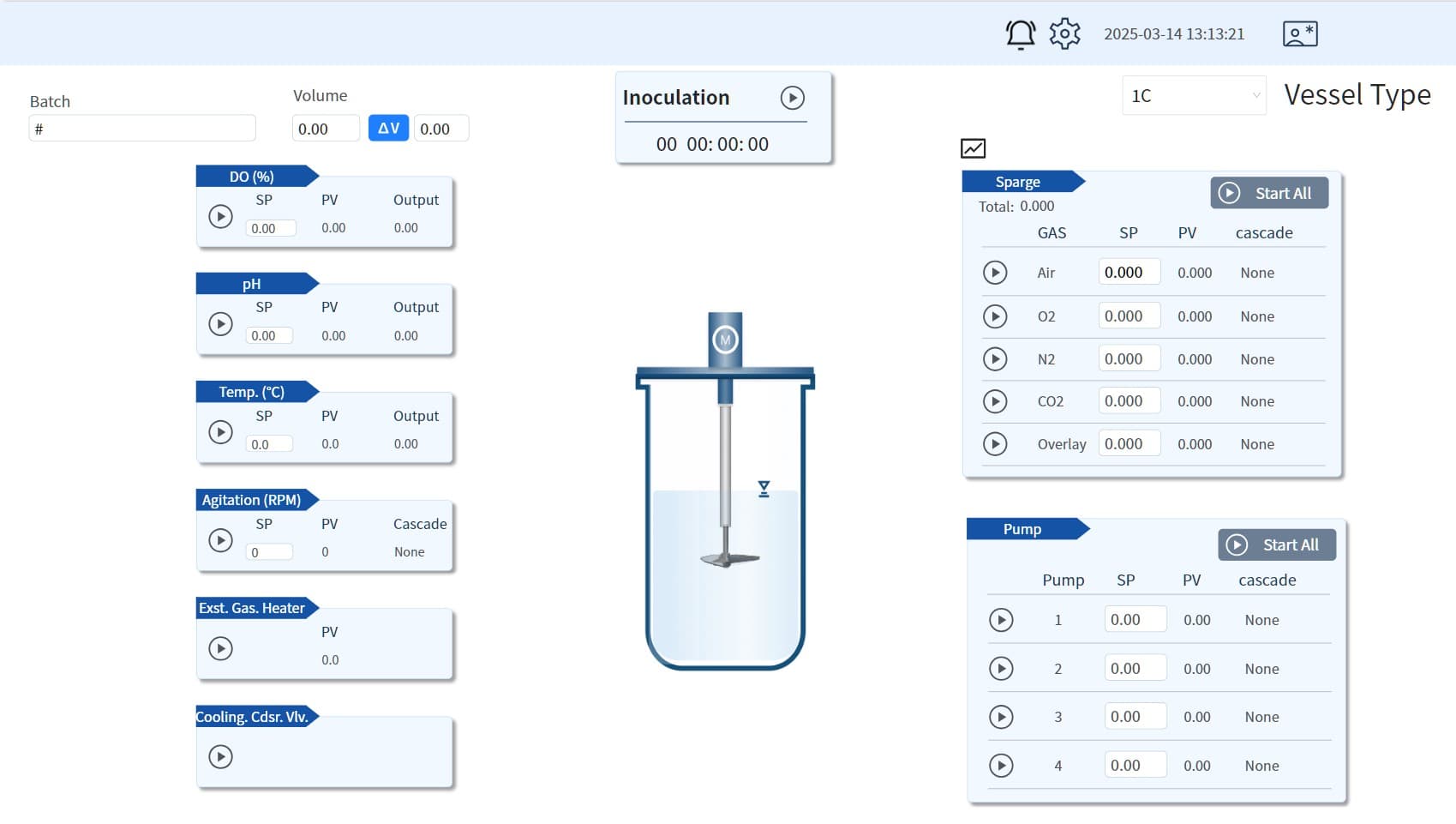
Task: Toggle the DO (%) control loop on
Action: [220, 216]
